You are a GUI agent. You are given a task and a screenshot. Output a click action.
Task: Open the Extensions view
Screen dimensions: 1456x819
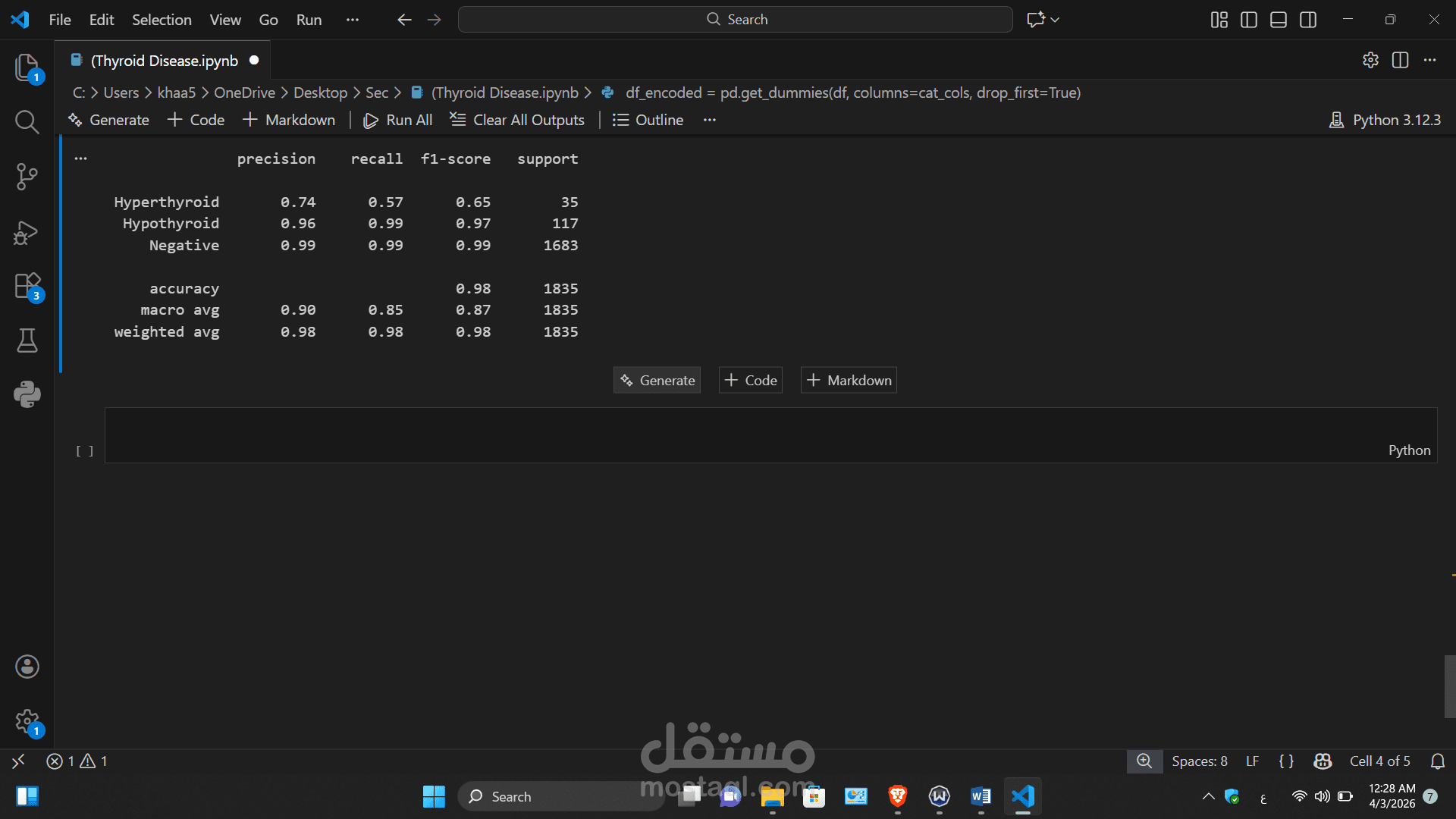(x=27, y=287)
